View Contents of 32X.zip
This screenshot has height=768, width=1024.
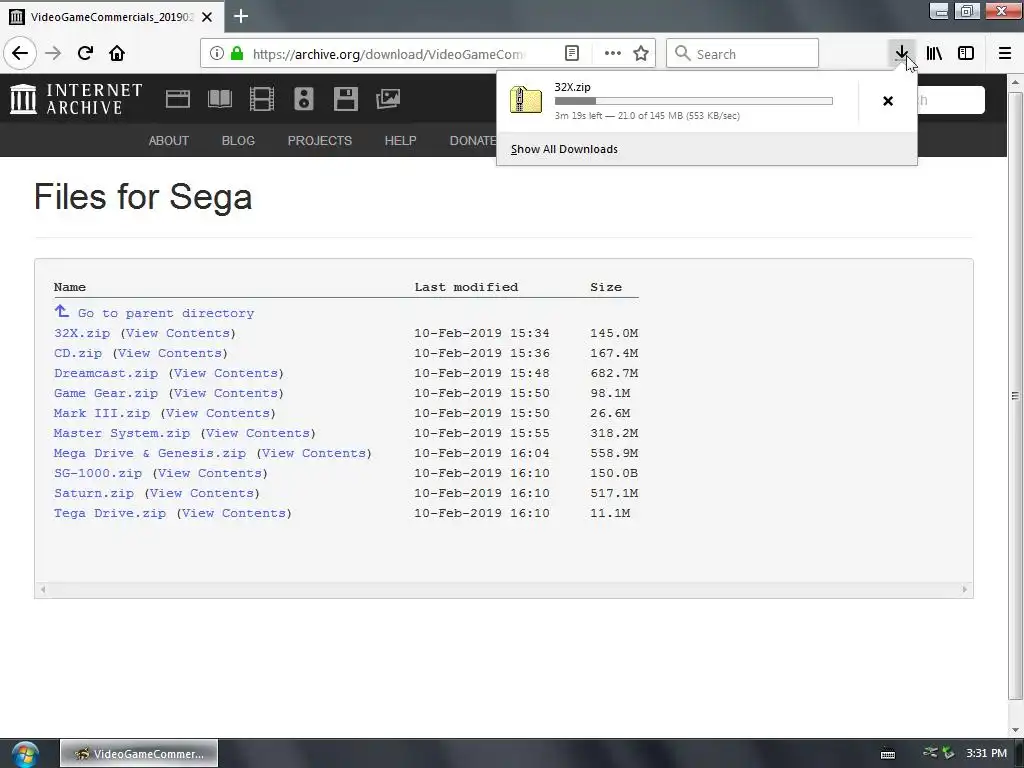tap(178, 333)
